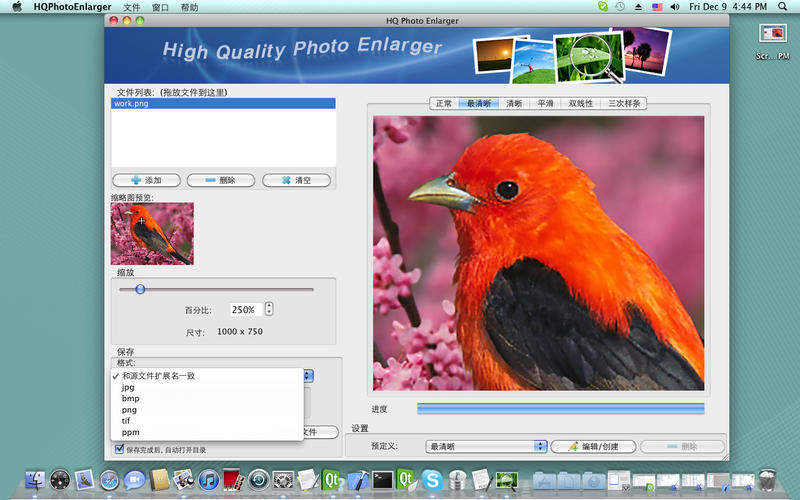Open the 预定义 preset dropdown
The image size is (800, 500).
pyautogui.click(x=486, y=446)
